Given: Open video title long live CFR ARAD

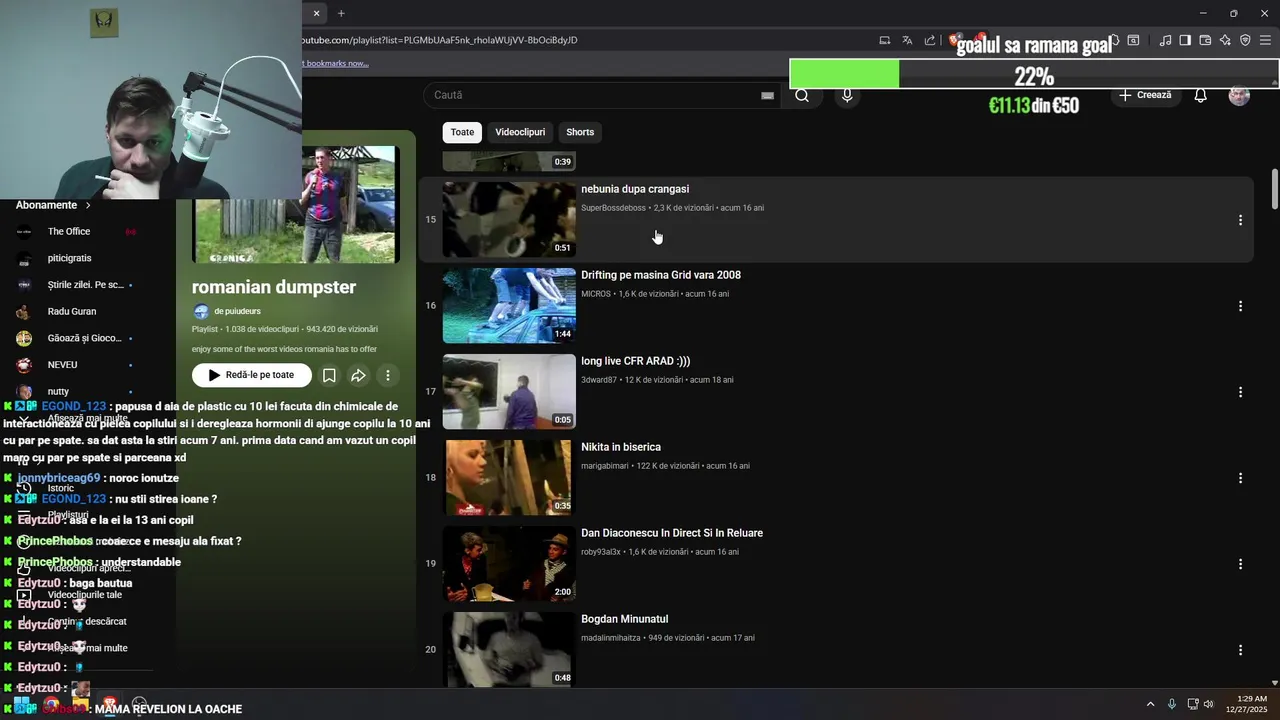Looking at the screenshot, I should point(635,361).
